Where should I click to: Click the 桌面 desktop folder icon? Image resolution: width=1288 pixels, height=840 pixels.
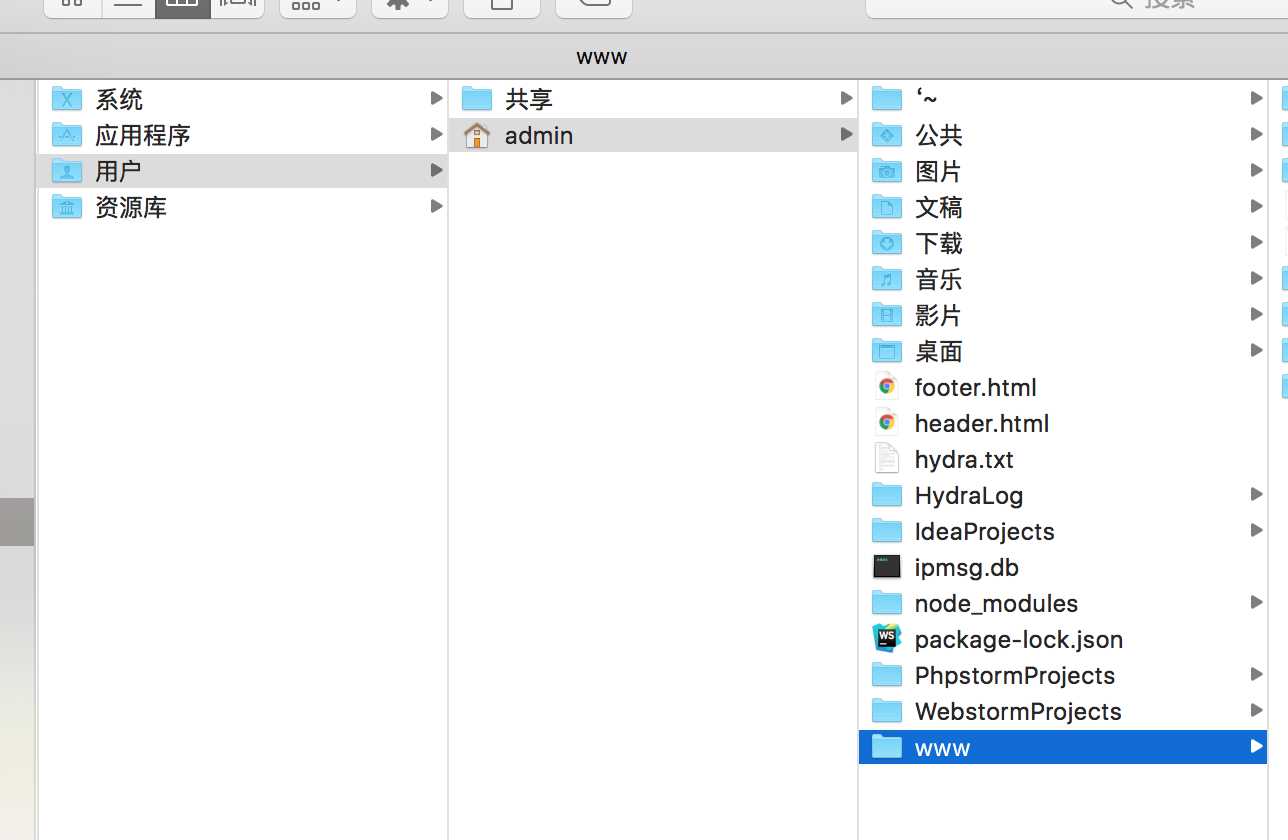pyautogui.click(x=887, y=350)
